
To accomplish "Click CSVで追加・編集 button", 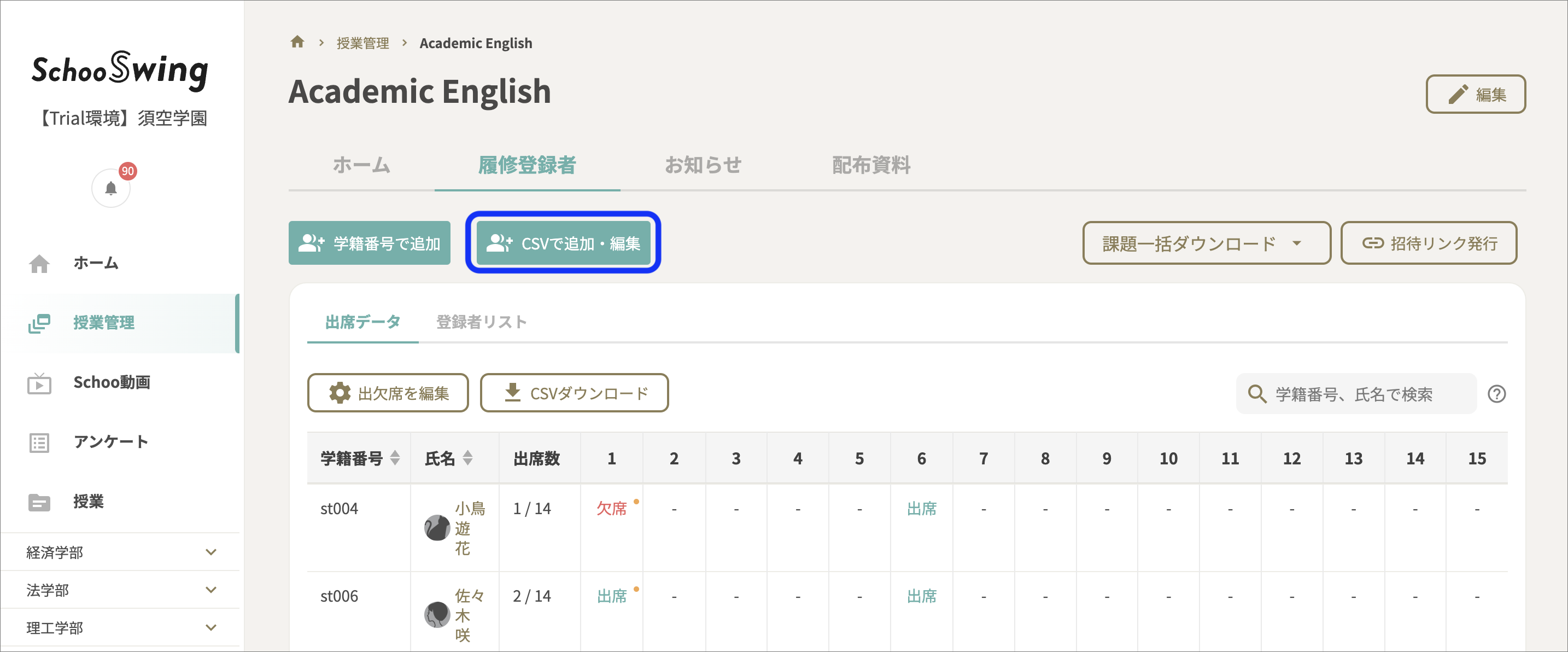I will 564,243.
